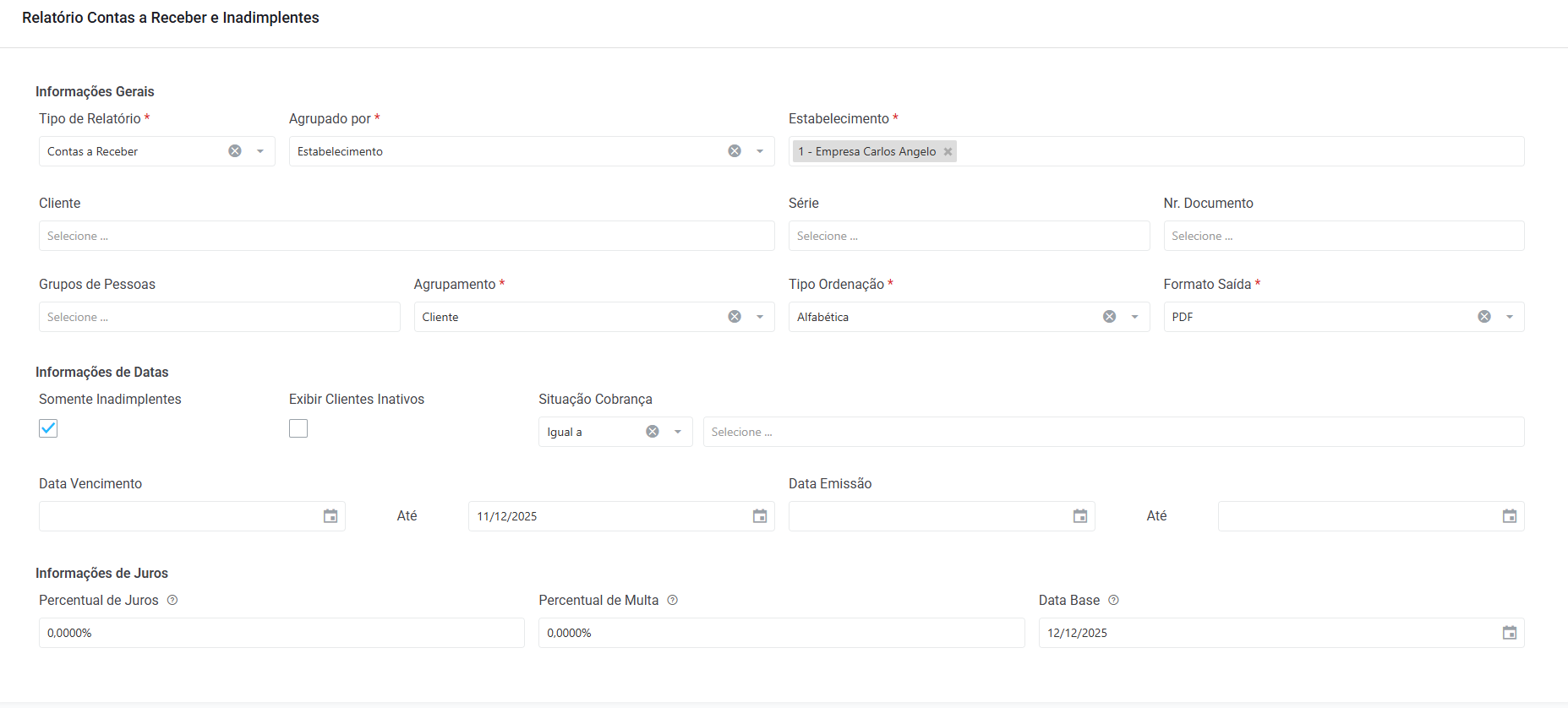Screen dimensions: 1568x708
Task: Expand the Agrupamento dropdown arrow
Action: [x=760, y=317]
